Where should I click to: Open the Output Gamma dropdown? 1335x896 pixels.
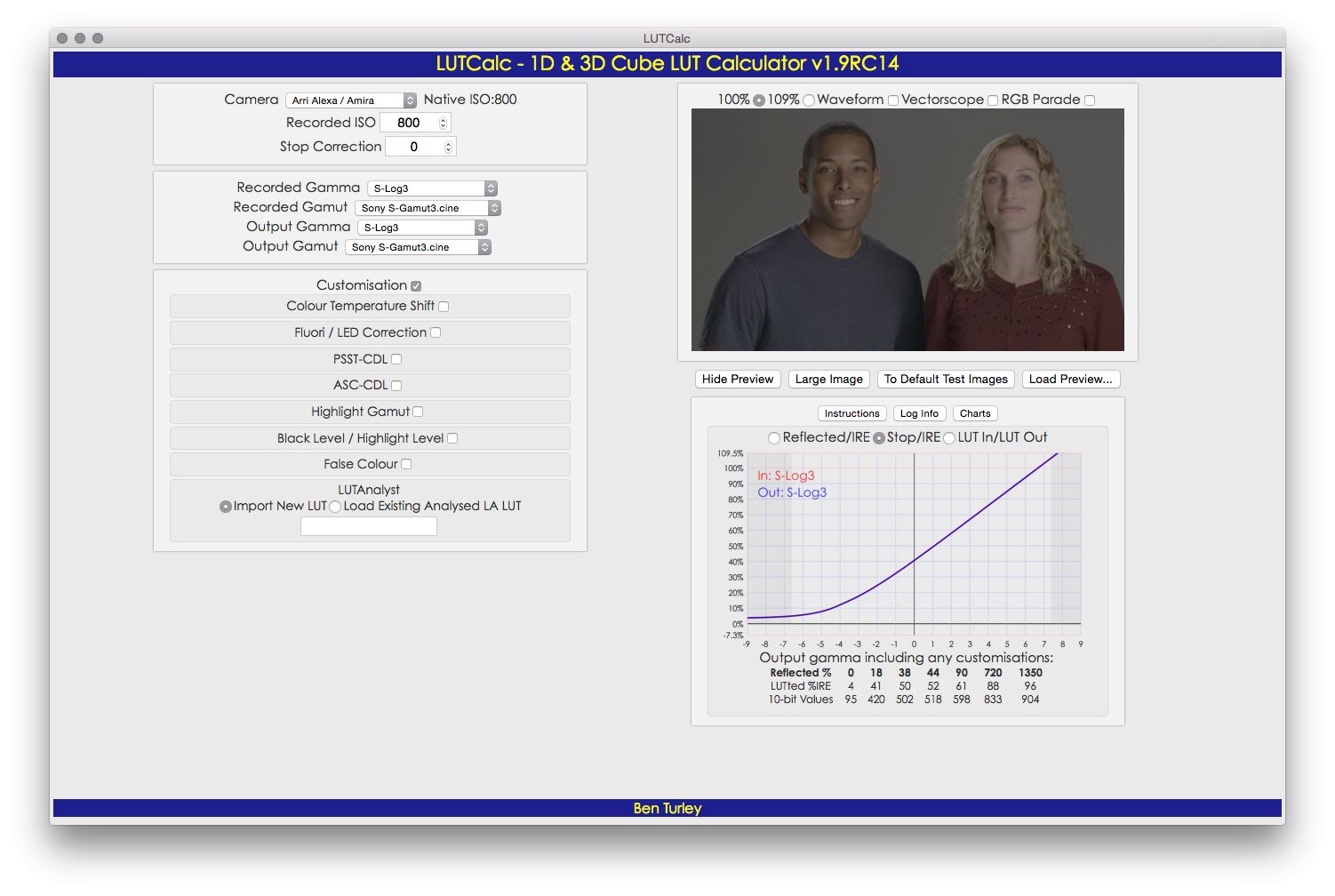[422, 228]
